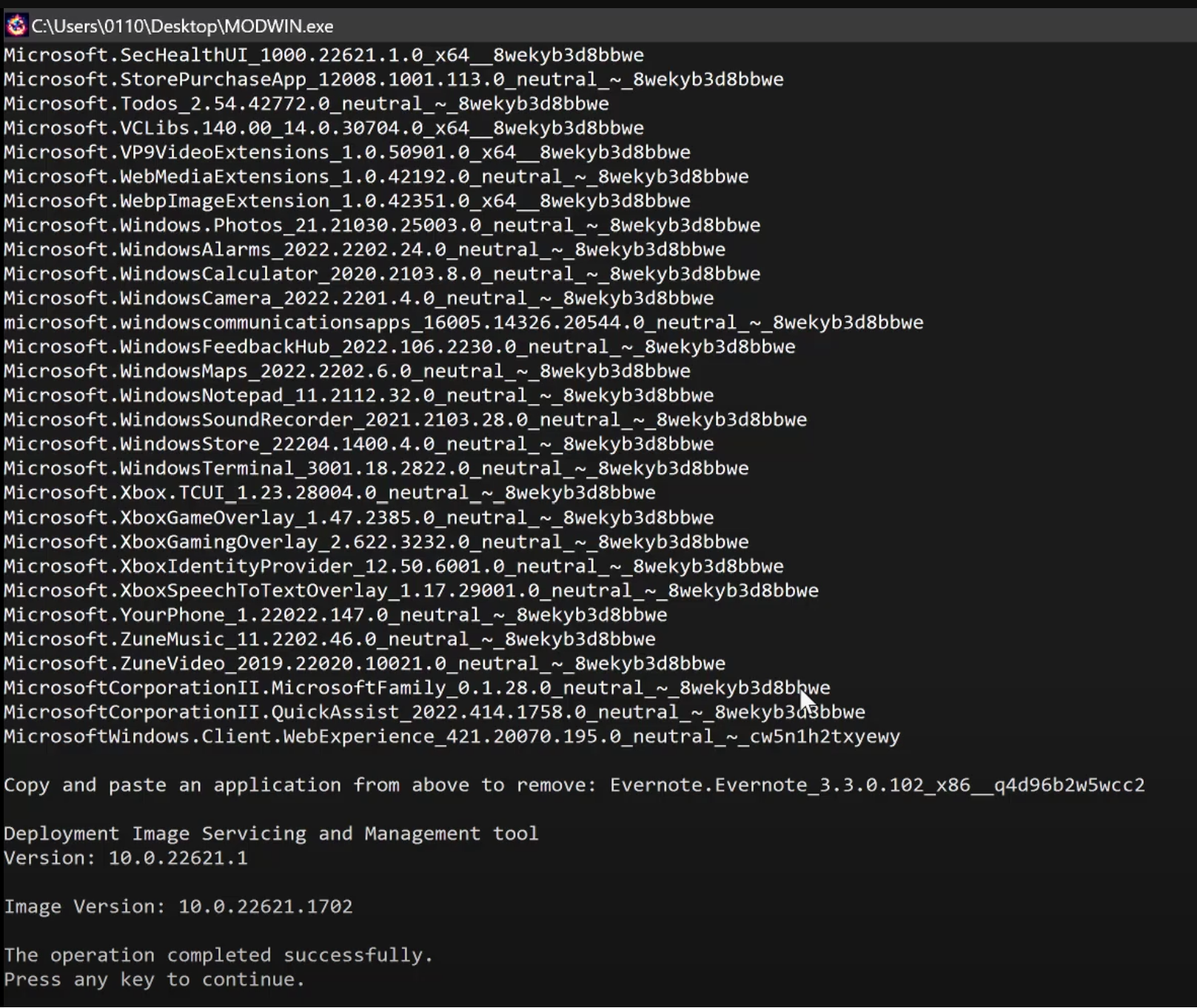1197x1008 pixels.
Task: Select the Microsoft.VCLibs.140.00 package line
Action: tap(323, 128)
